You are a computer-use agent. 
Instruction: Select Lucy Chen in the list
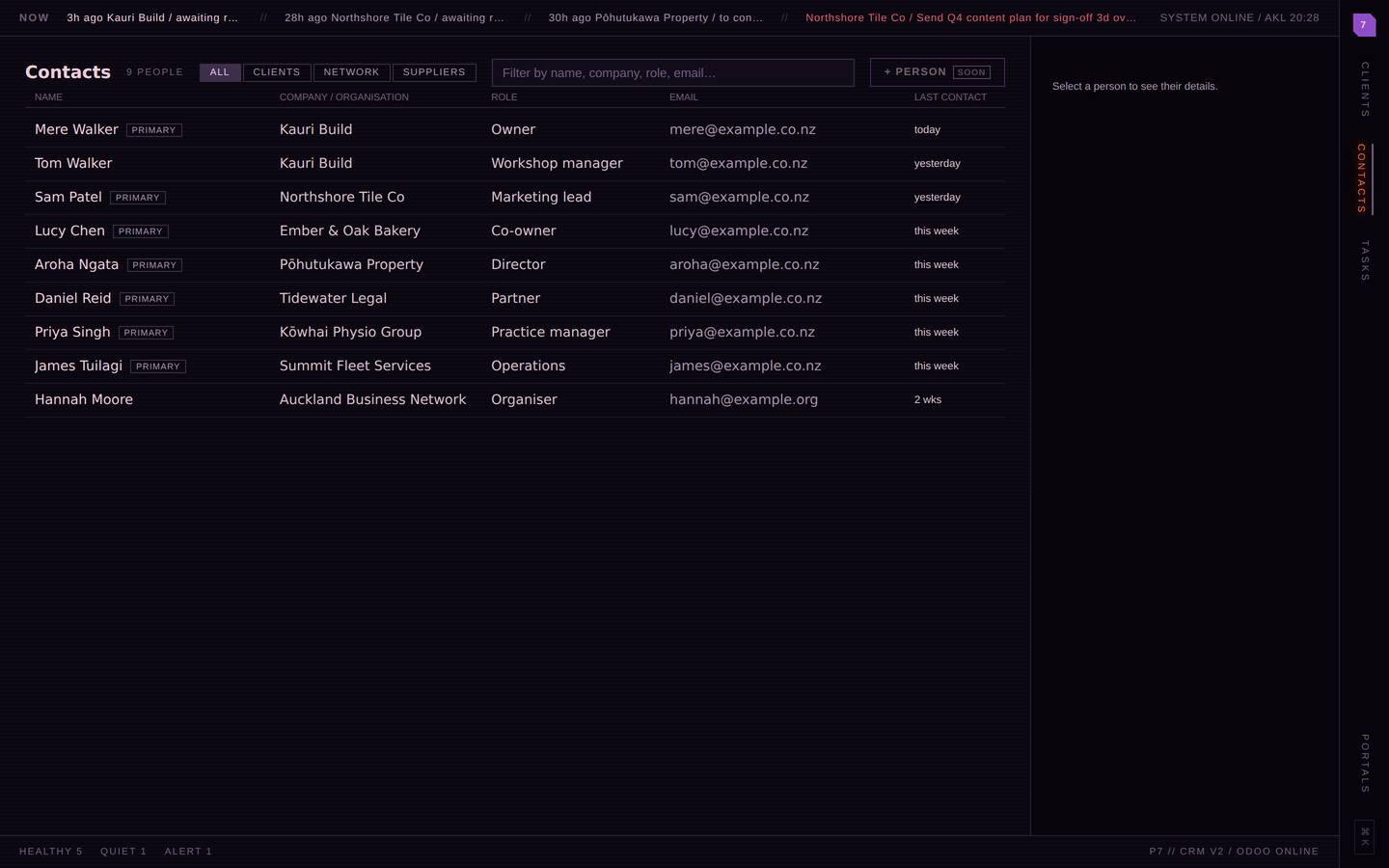tap(515, 231)
